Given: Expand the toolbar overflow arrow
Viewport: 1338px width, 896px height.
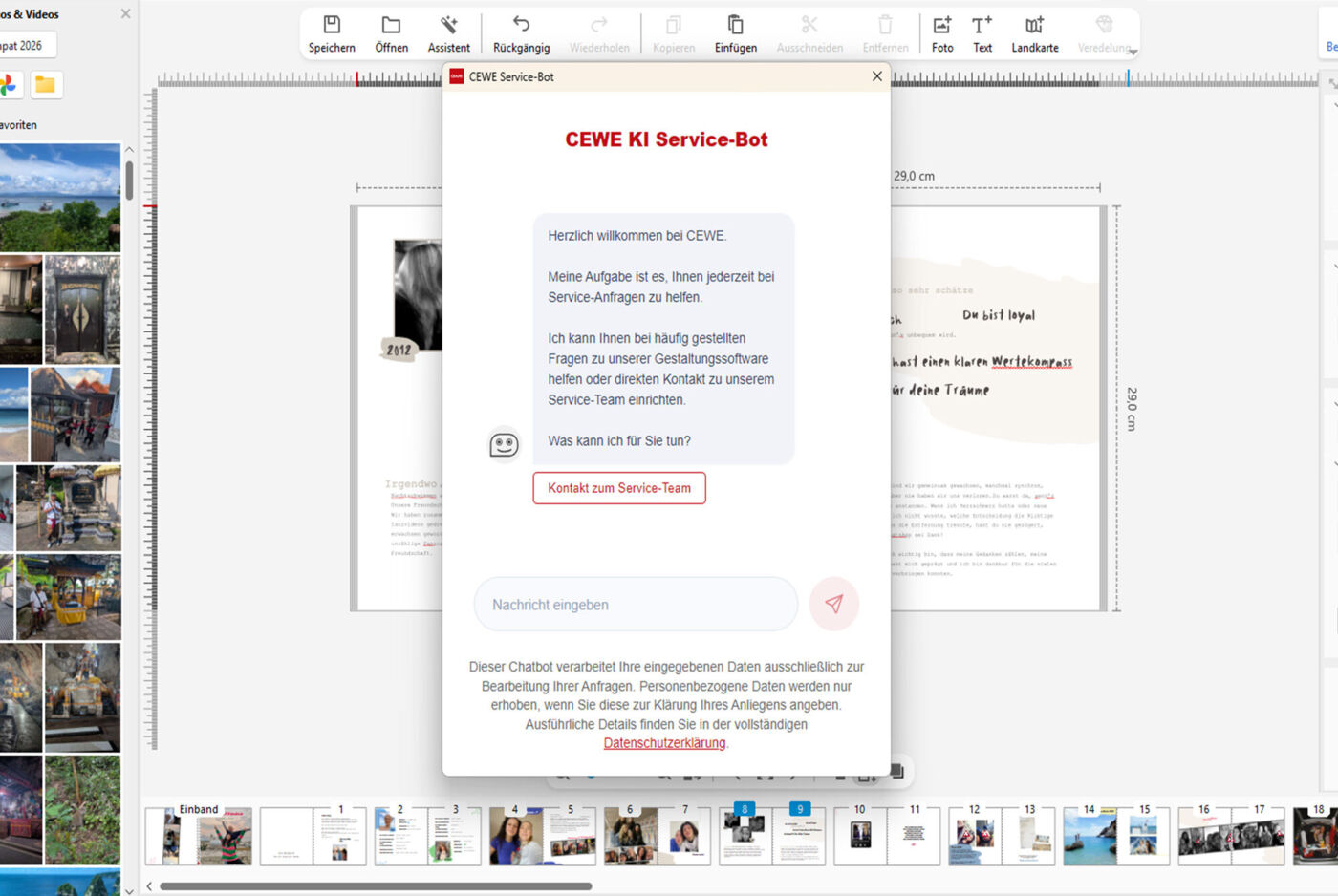Looking at the screenshot, I should tap(1133, 53).
